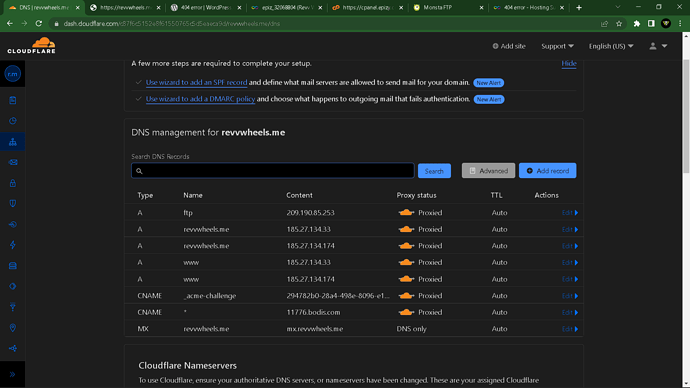Click the Search button
The image size is (690, 388).
point(434,171)
